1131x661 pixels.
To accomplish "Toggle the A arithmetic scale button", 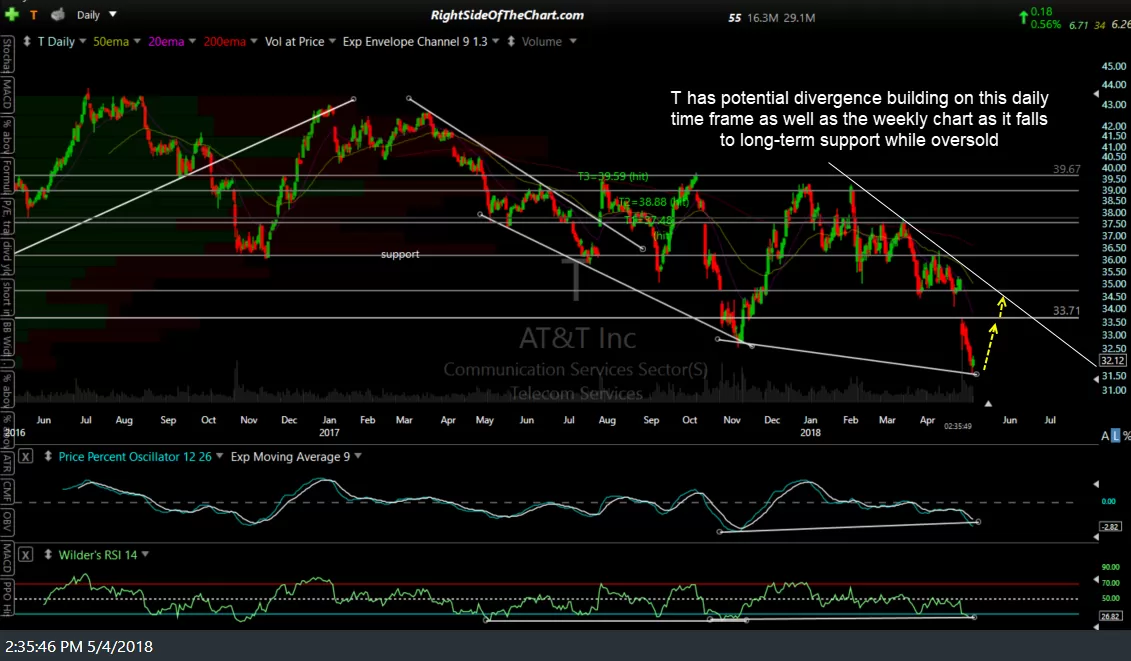I will [1105, 436].
